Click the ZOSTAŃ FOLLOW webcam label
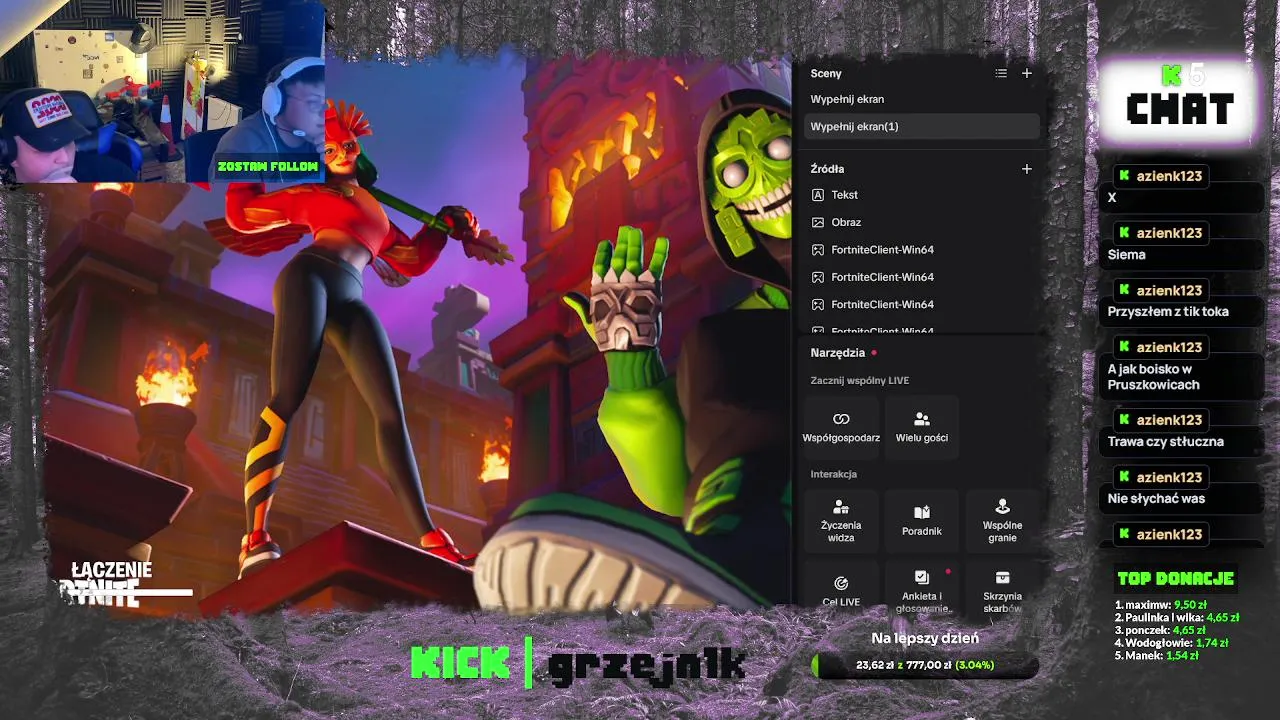This screenshot has height=720, width=1280. point(267,166)
